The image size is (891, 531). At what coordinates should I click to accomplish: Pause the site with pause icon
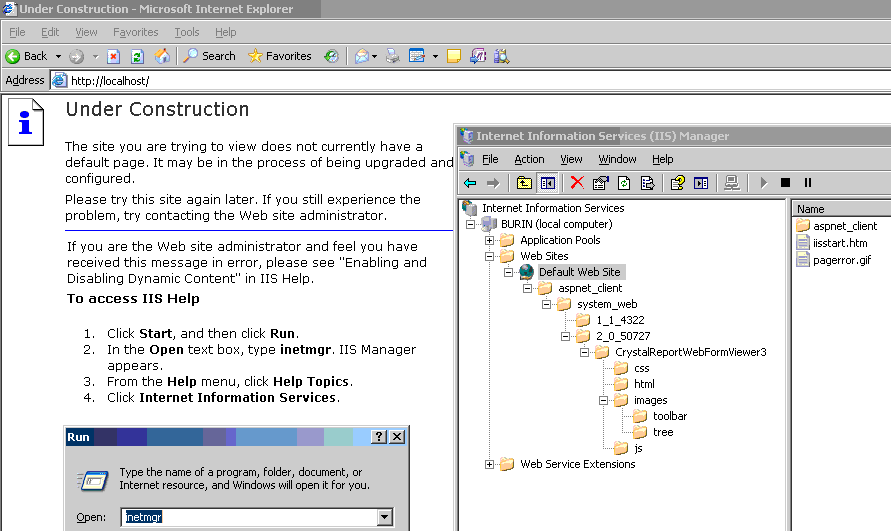(808, 182)
